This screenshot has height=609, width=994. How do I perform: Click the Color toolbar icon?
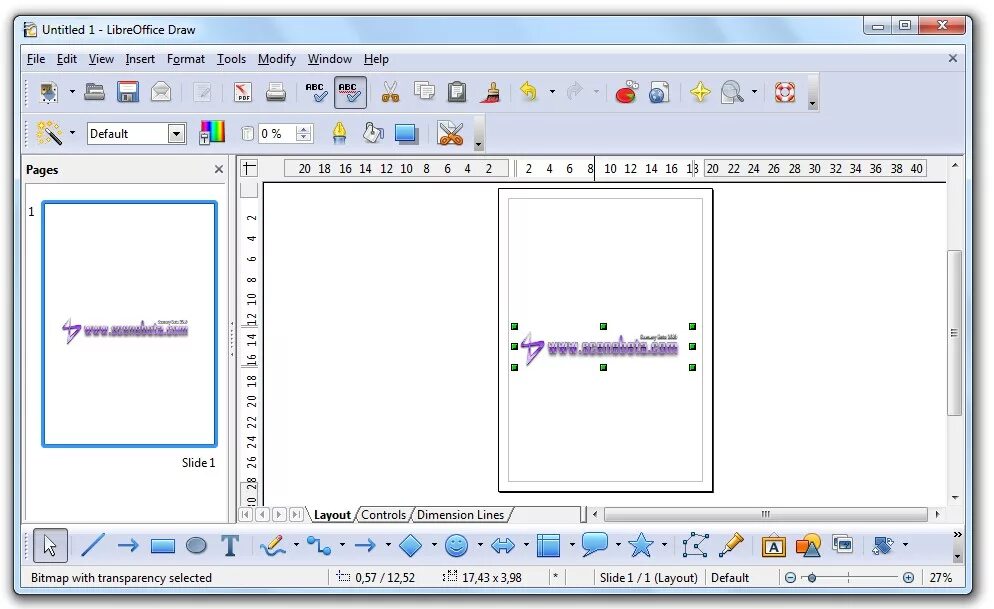212,133
